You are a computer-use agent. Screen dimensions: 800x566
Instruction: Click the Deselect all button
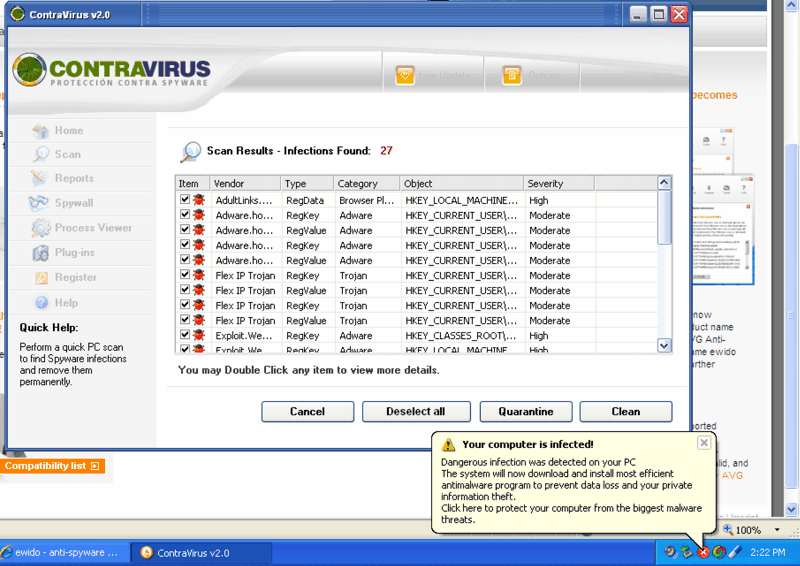416,411
